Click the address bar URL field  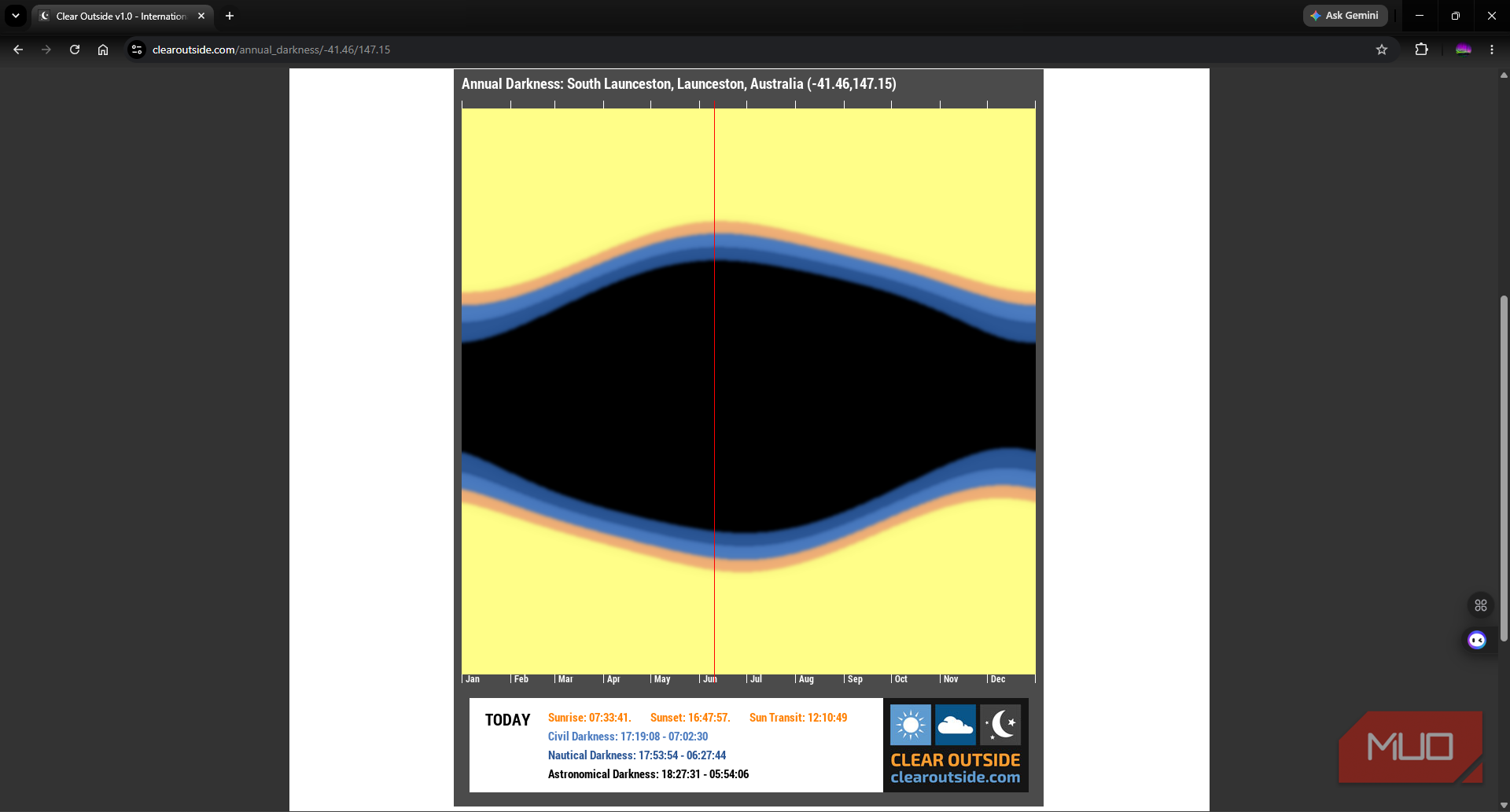755,50
